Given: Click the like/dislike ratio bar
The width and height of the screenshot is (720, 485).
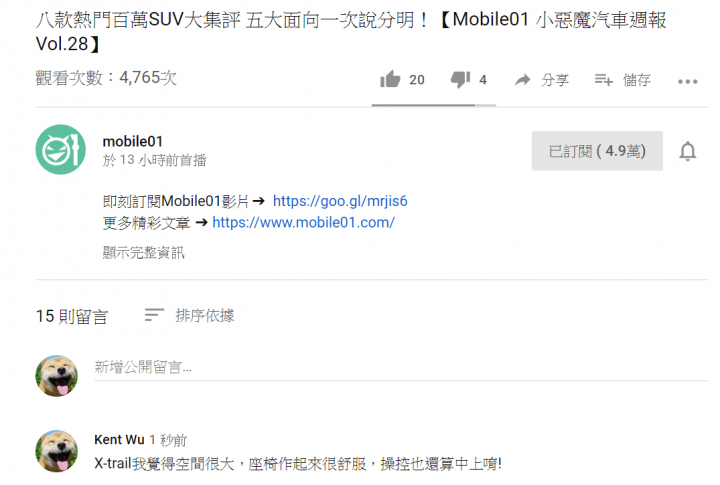Looking at the screenshot, I should (x=433, y=105).
